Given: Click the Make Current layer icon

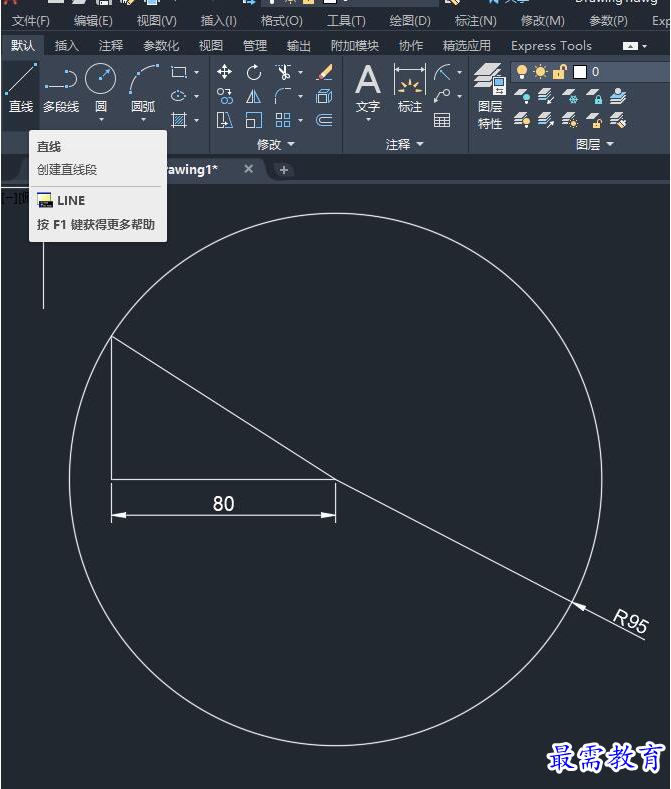Looking at the screenshot, I should pos(618,96).
